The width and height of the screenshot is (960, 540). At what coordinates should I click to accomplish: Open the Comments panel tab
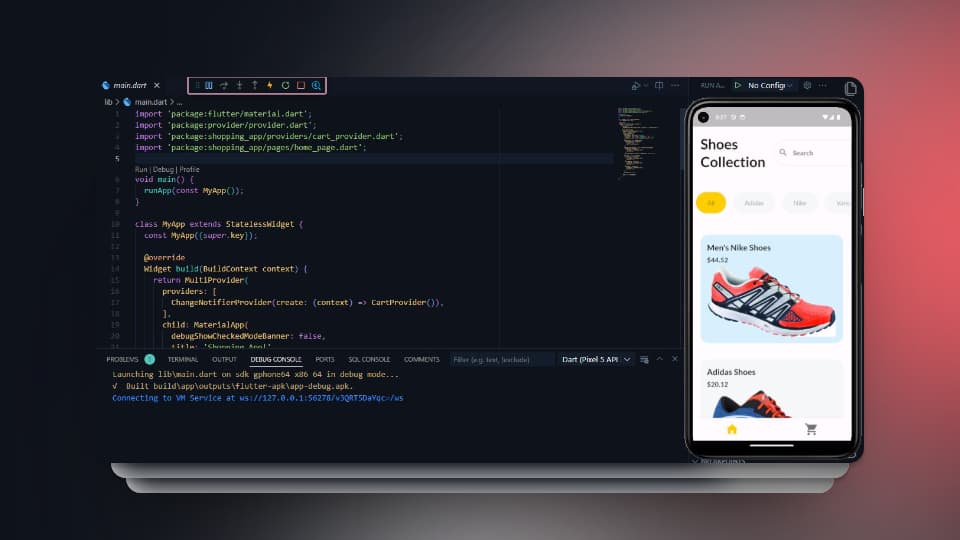[x=422, y=359]
